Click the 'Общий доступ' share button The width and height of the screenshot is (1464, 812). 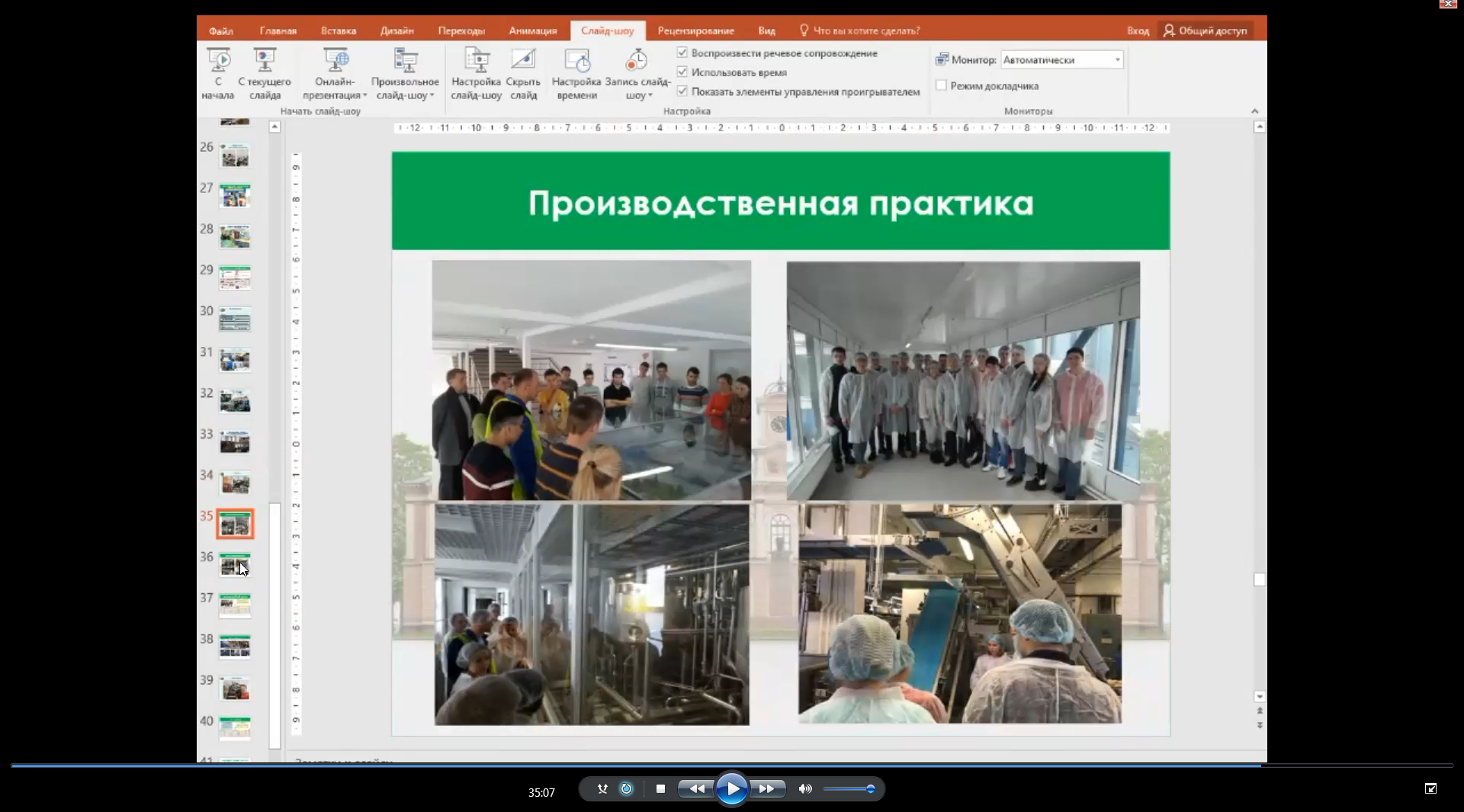(x=1205, y=30)
